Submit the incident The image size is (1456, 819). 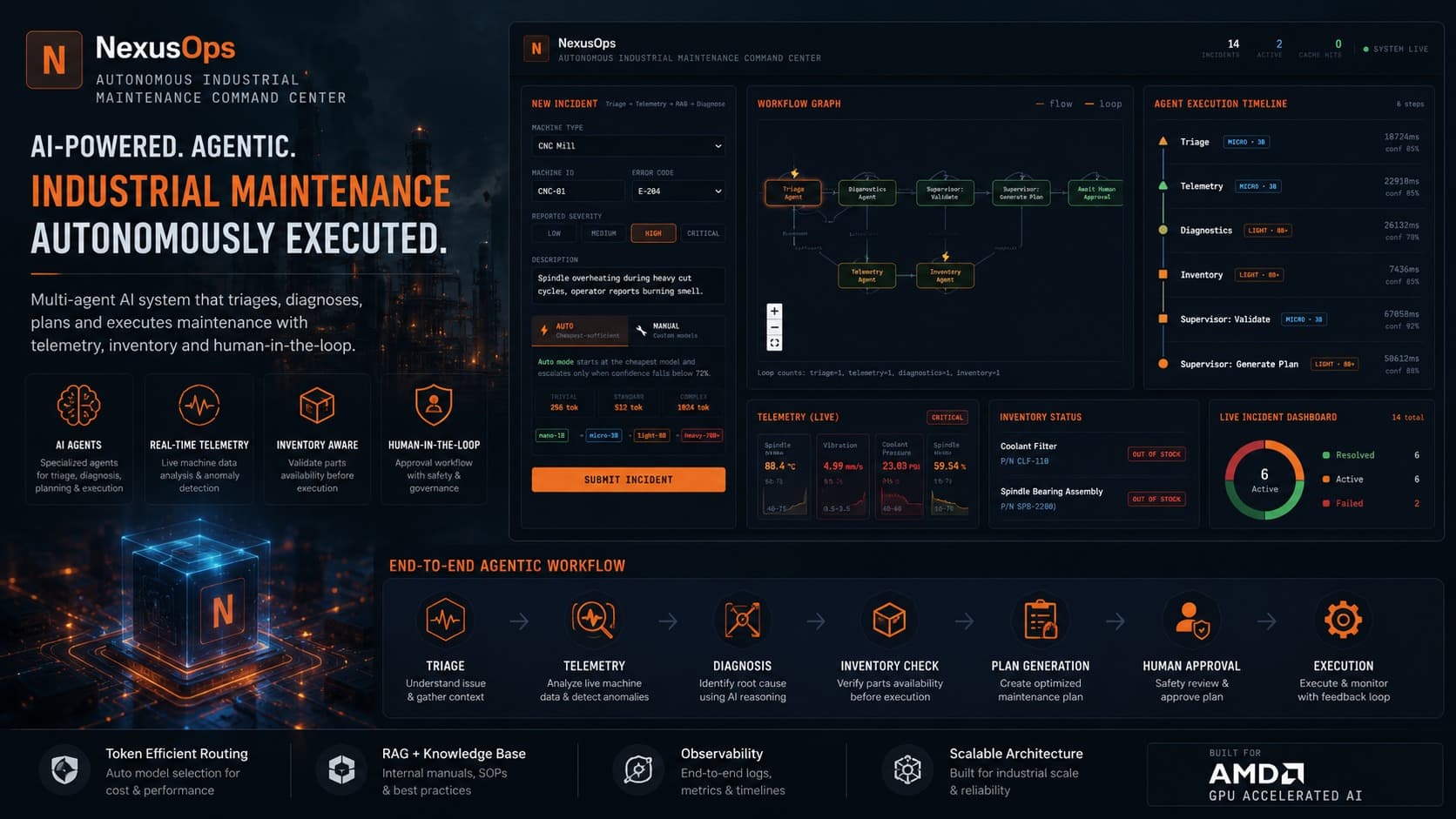tap(628, 480)
